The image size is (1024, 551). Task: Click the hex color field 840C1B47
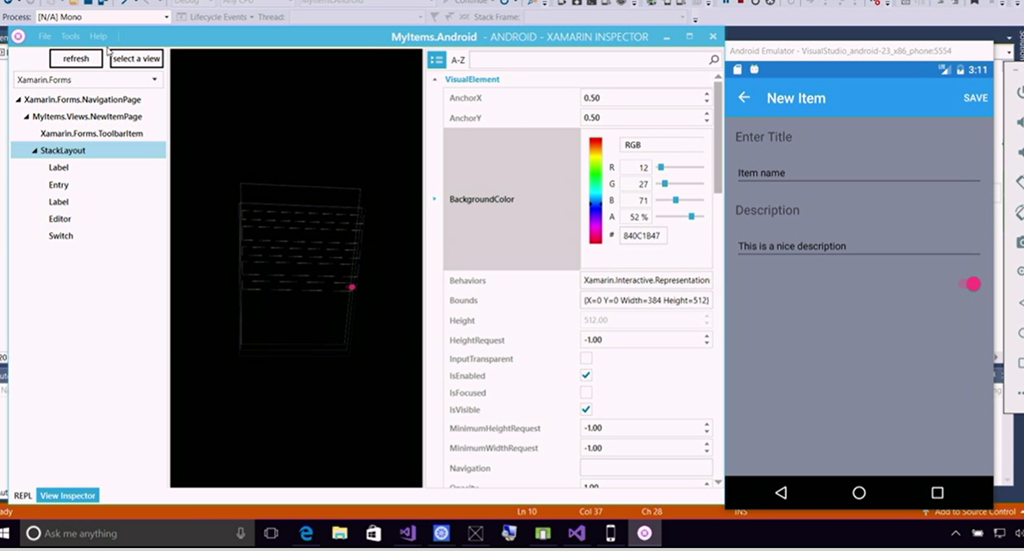[x=643, y=236]
